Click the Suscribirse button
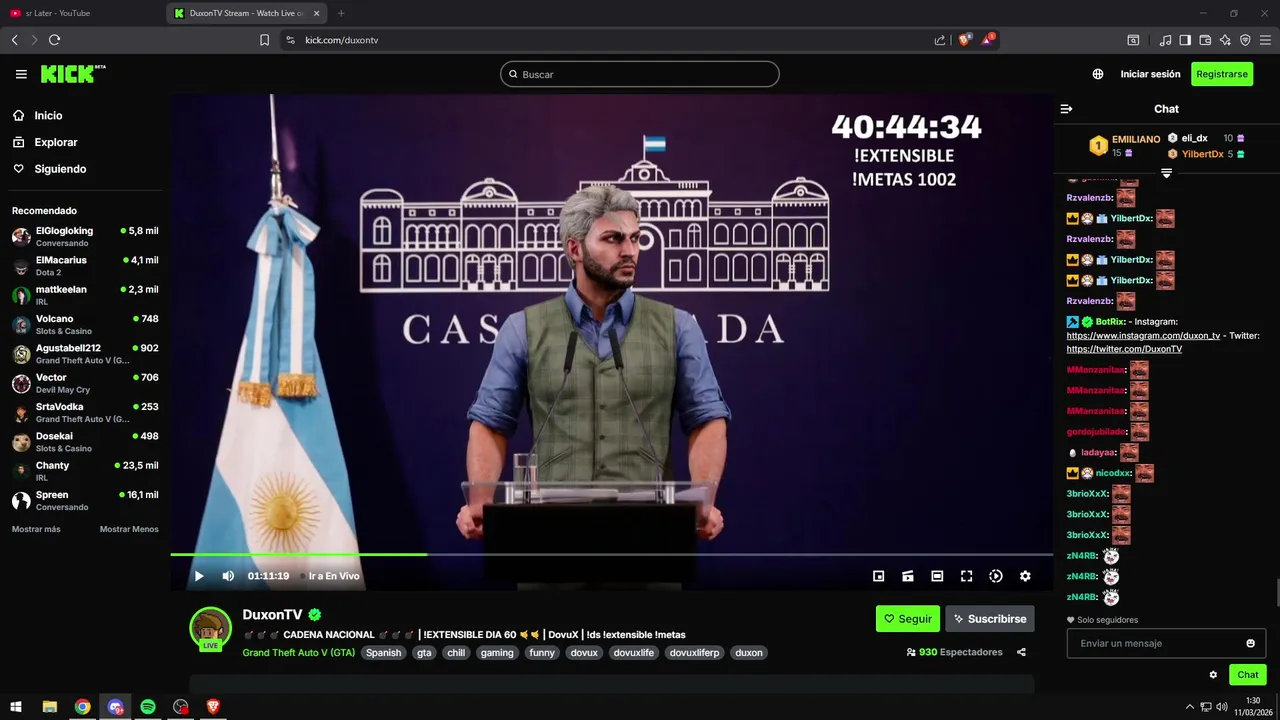Screen dimensions: 1280x720 point(990,619)
